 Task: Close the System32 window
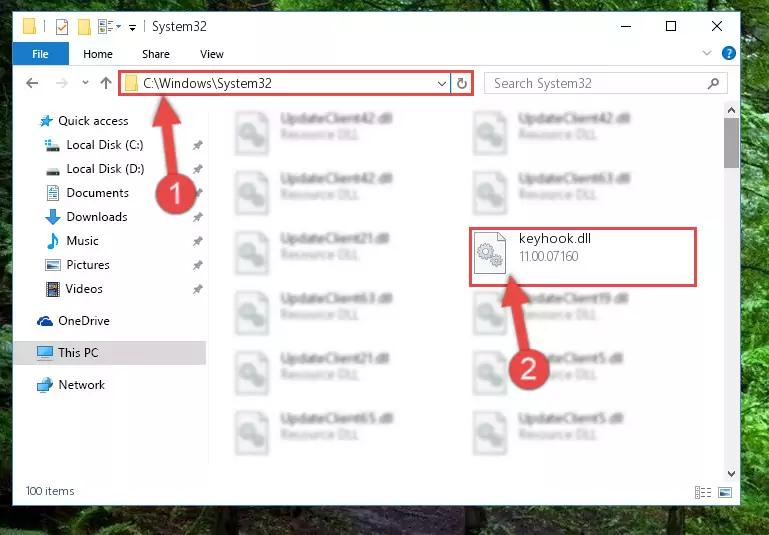pos(717,26)
